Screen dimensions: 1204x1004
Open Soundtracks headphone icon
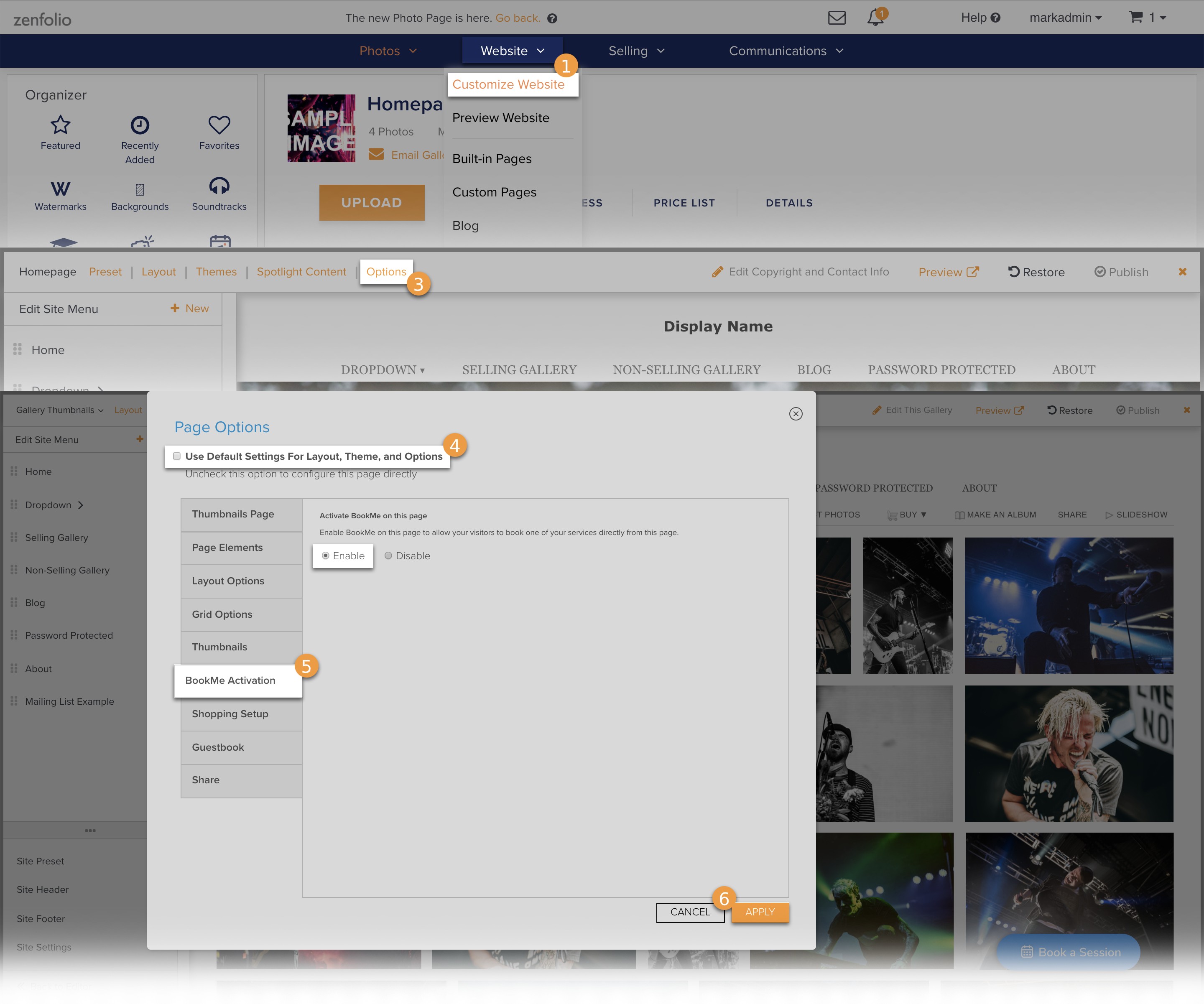coord(219,186)
